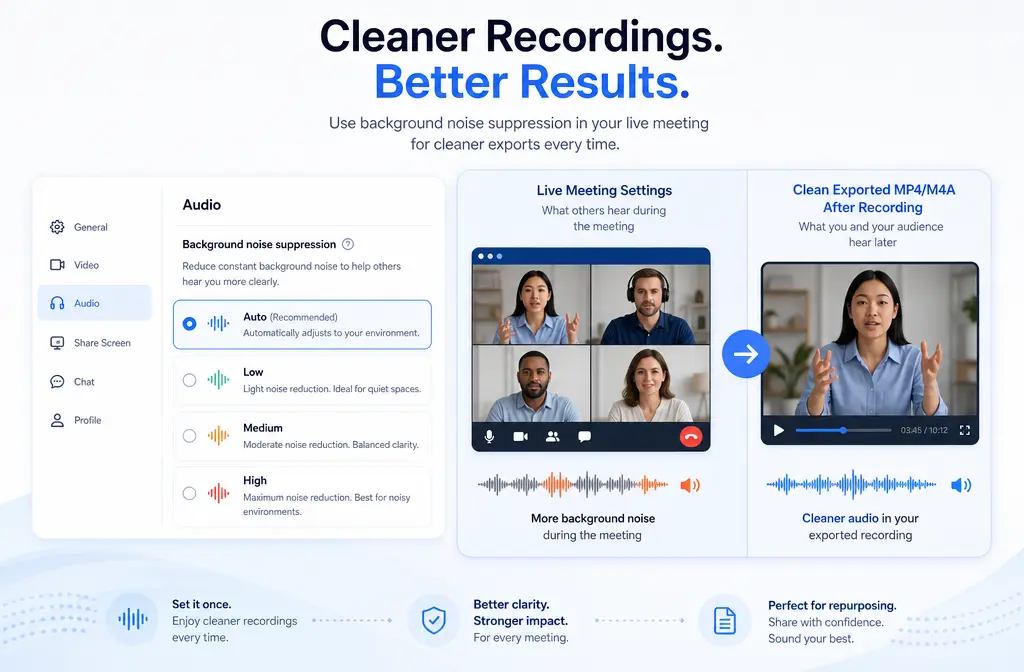Image resolution: width=1024 pixels, height=672 pixels.
Task: End the call with red hang-up button
Action: (691, 436)
